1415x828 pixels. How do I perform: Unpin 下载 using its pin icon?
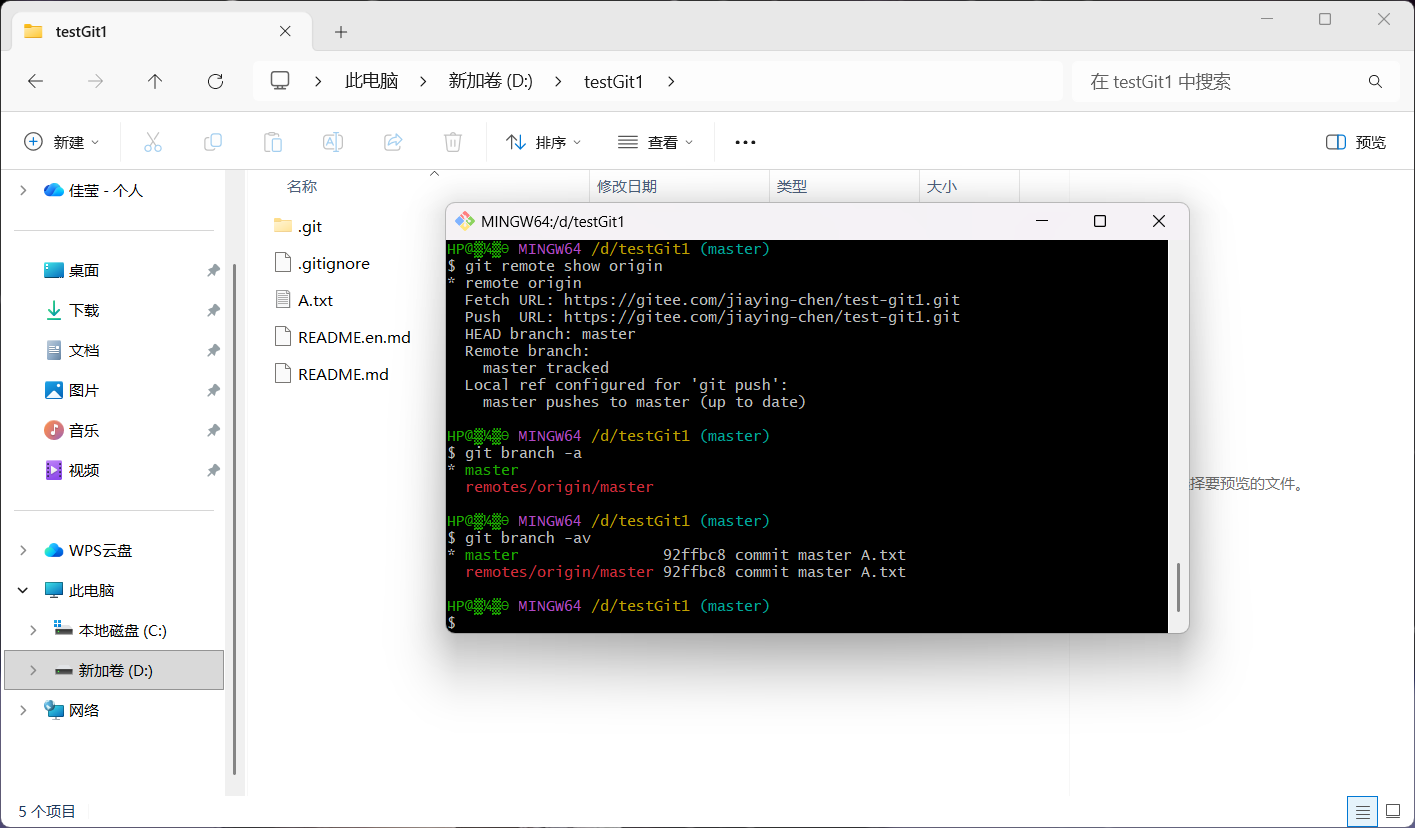[x=213, y=311]
